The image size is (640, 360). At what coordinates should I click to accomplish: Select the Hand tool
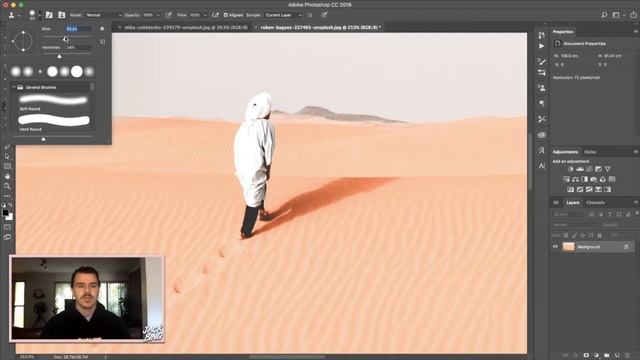[x=7, y=176]
